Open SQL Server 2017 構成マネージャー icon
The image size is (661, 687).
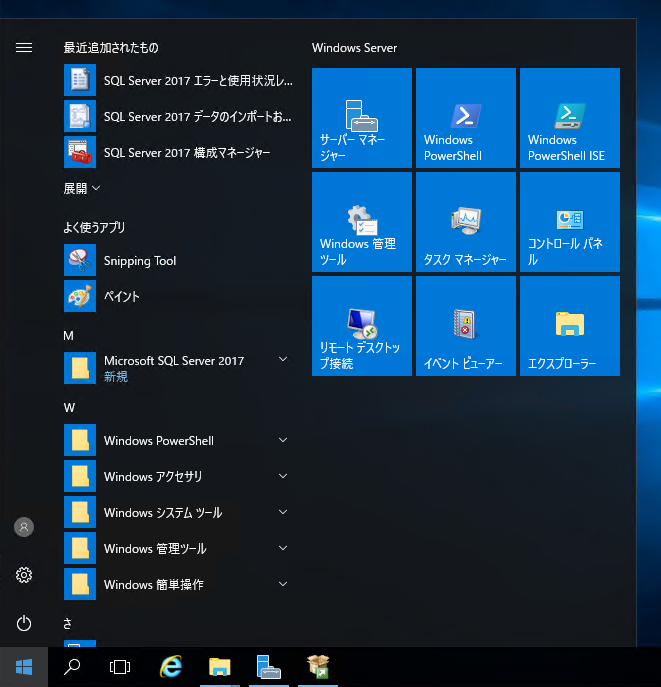80,152
